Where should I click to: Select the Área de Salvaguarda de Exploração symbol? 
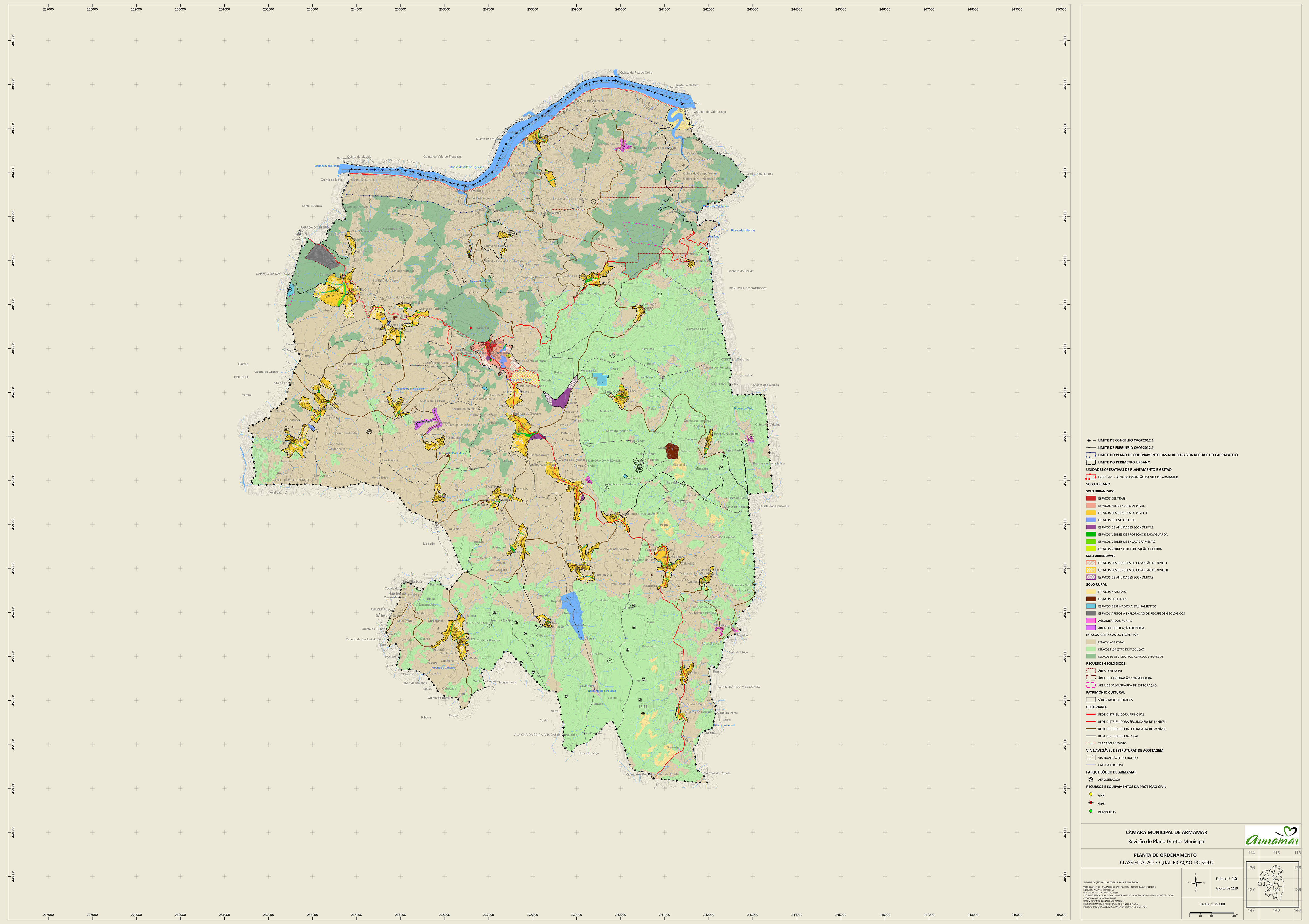[1091, 685]
